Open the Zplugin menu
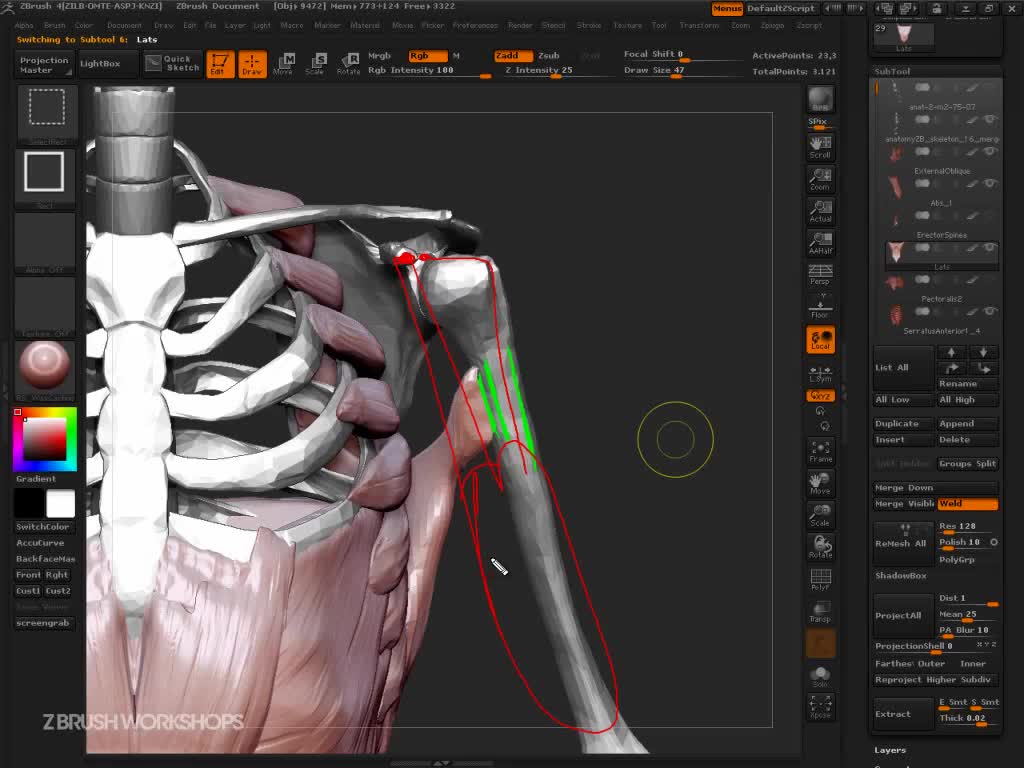 772,25
